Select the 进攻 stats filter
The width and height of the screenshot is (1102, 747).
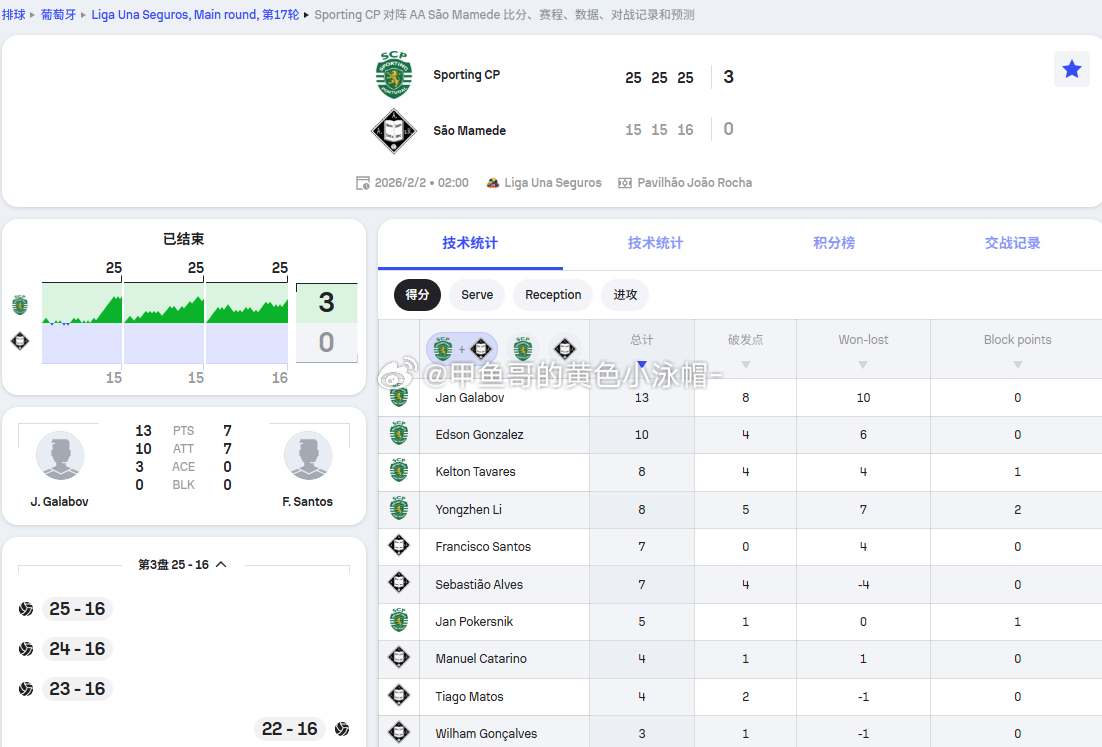point(625,294)
